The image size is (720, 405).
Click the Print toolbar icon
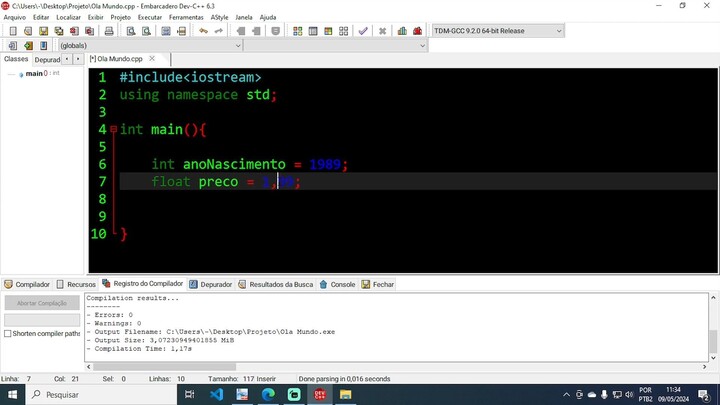tap(109, 31)
